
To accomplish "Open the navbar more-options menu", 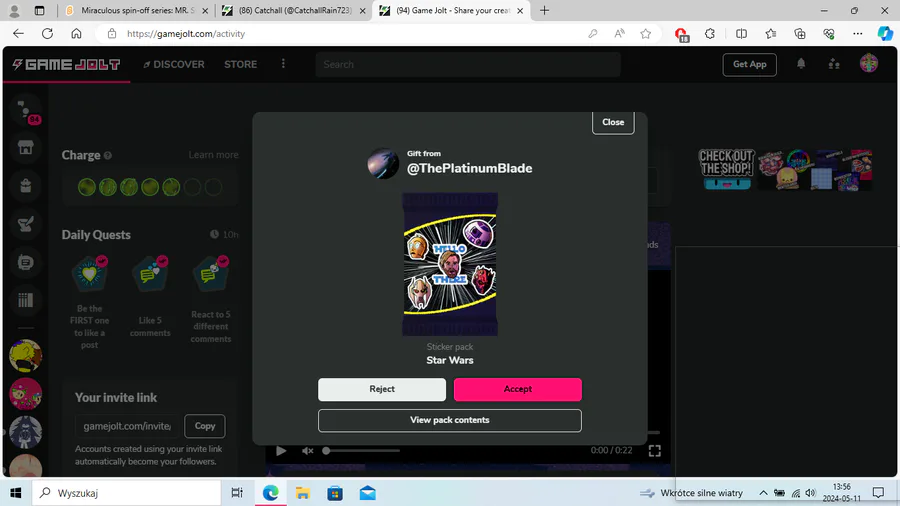I will click(283, 64).
